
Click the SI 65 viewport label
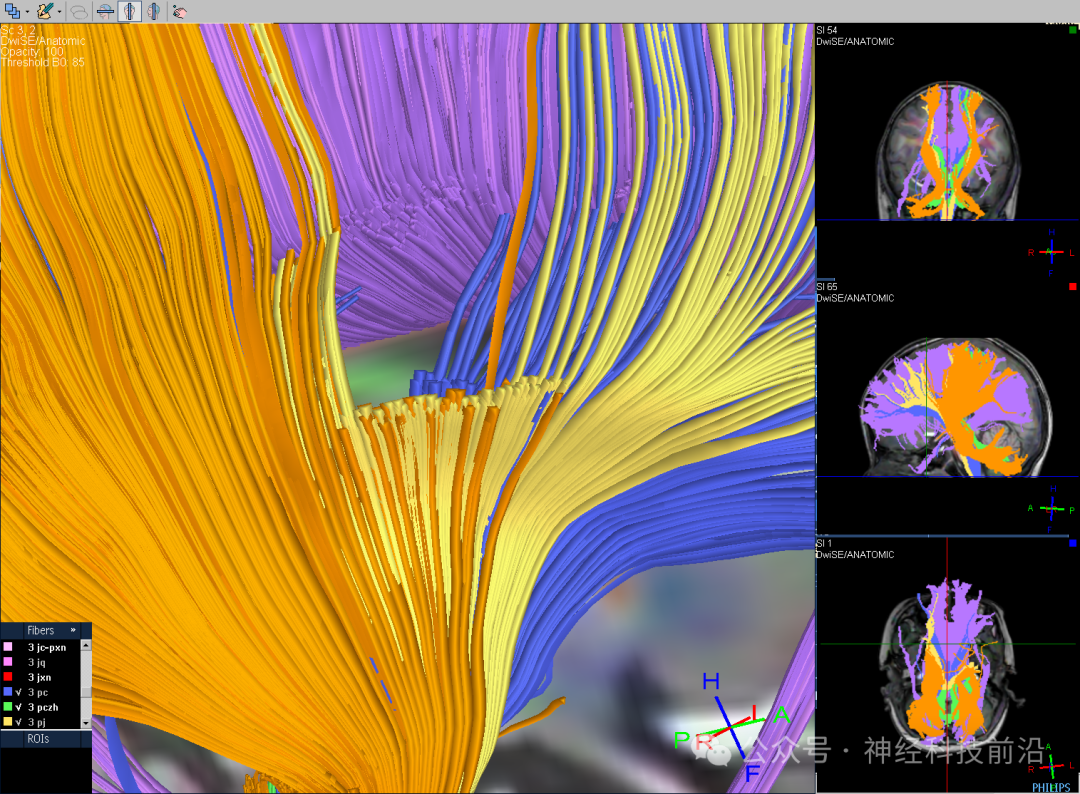click(827, 287)
